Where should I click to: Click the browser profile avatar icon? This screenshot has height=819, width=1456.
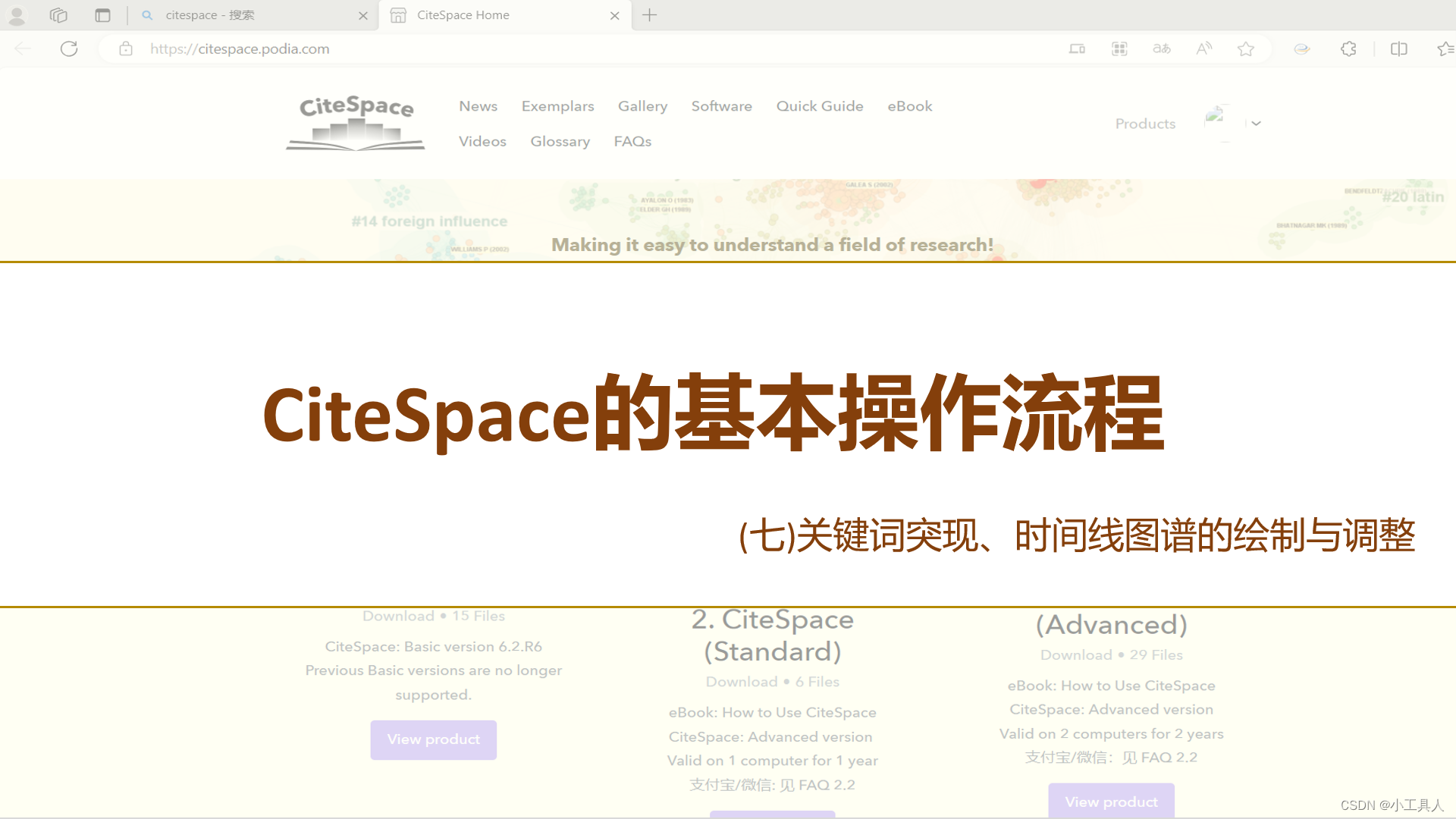[x=17, y=15]
